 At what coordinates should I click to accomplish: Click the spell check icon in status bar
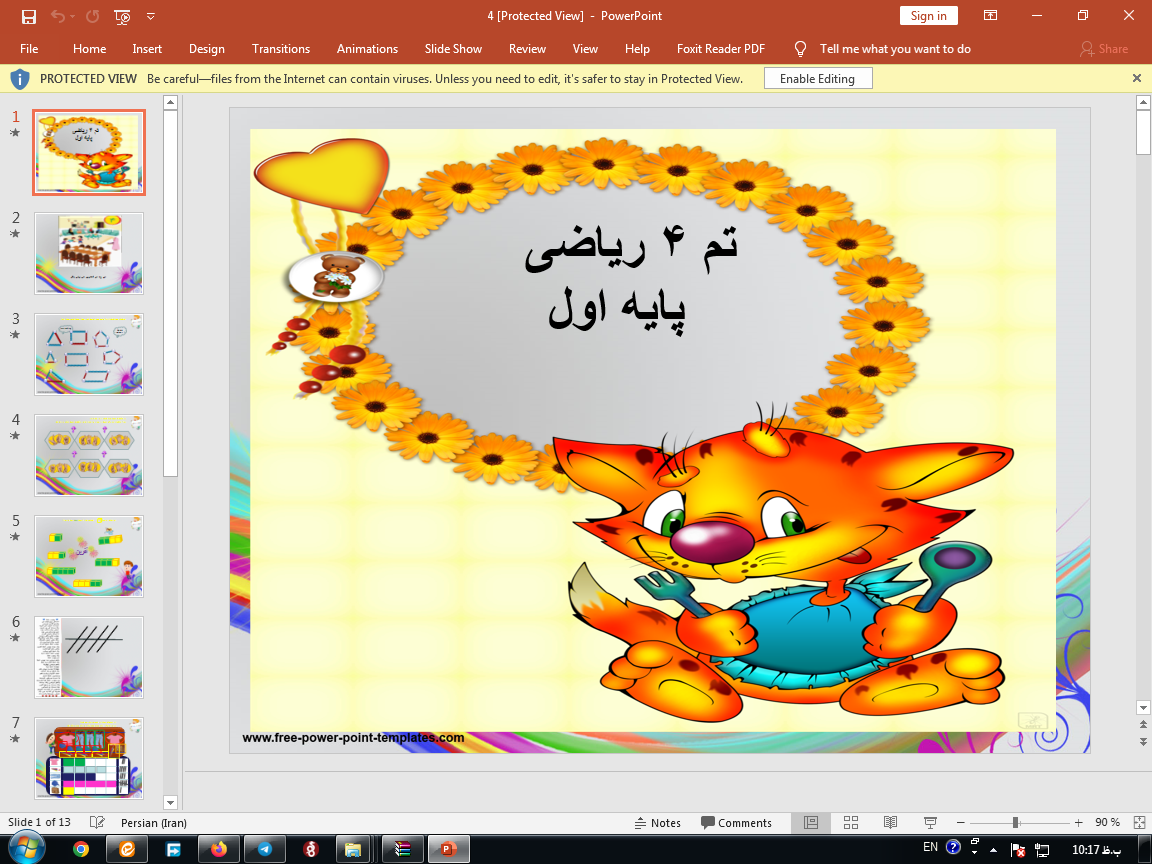point(97,822)
